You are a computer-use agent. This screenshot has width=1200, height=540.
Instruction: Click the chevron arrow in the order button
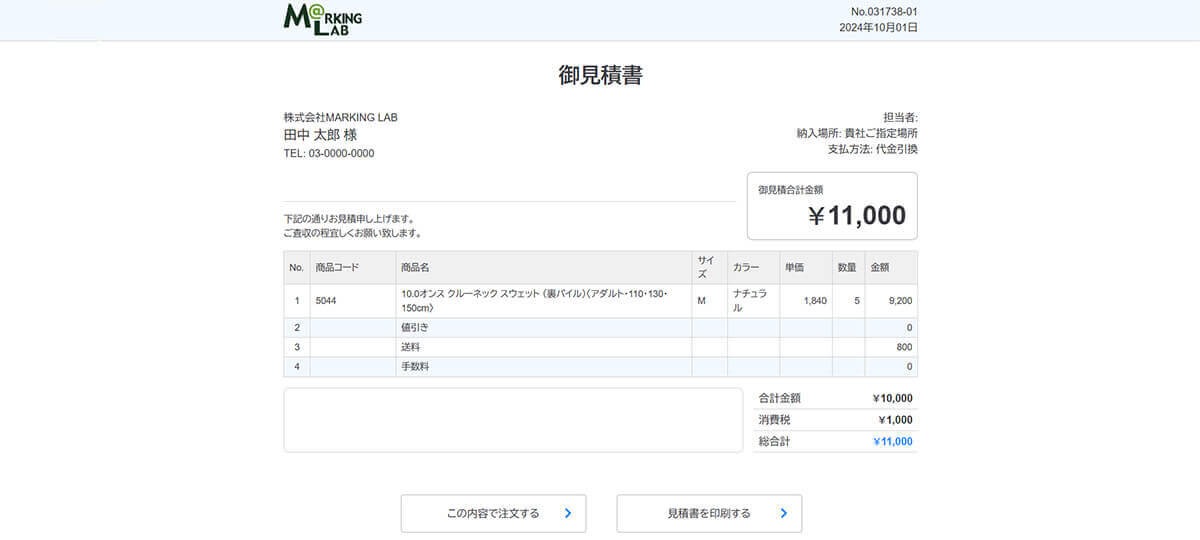tap(568, 513)
